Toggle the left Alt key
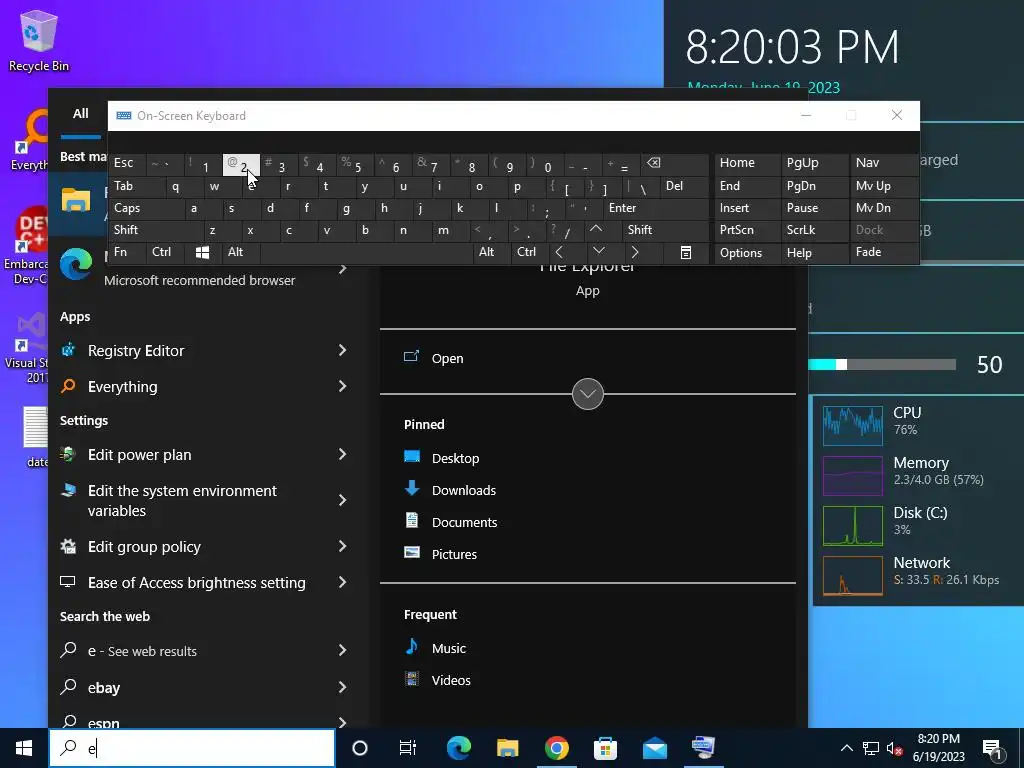 coord(240,253)
